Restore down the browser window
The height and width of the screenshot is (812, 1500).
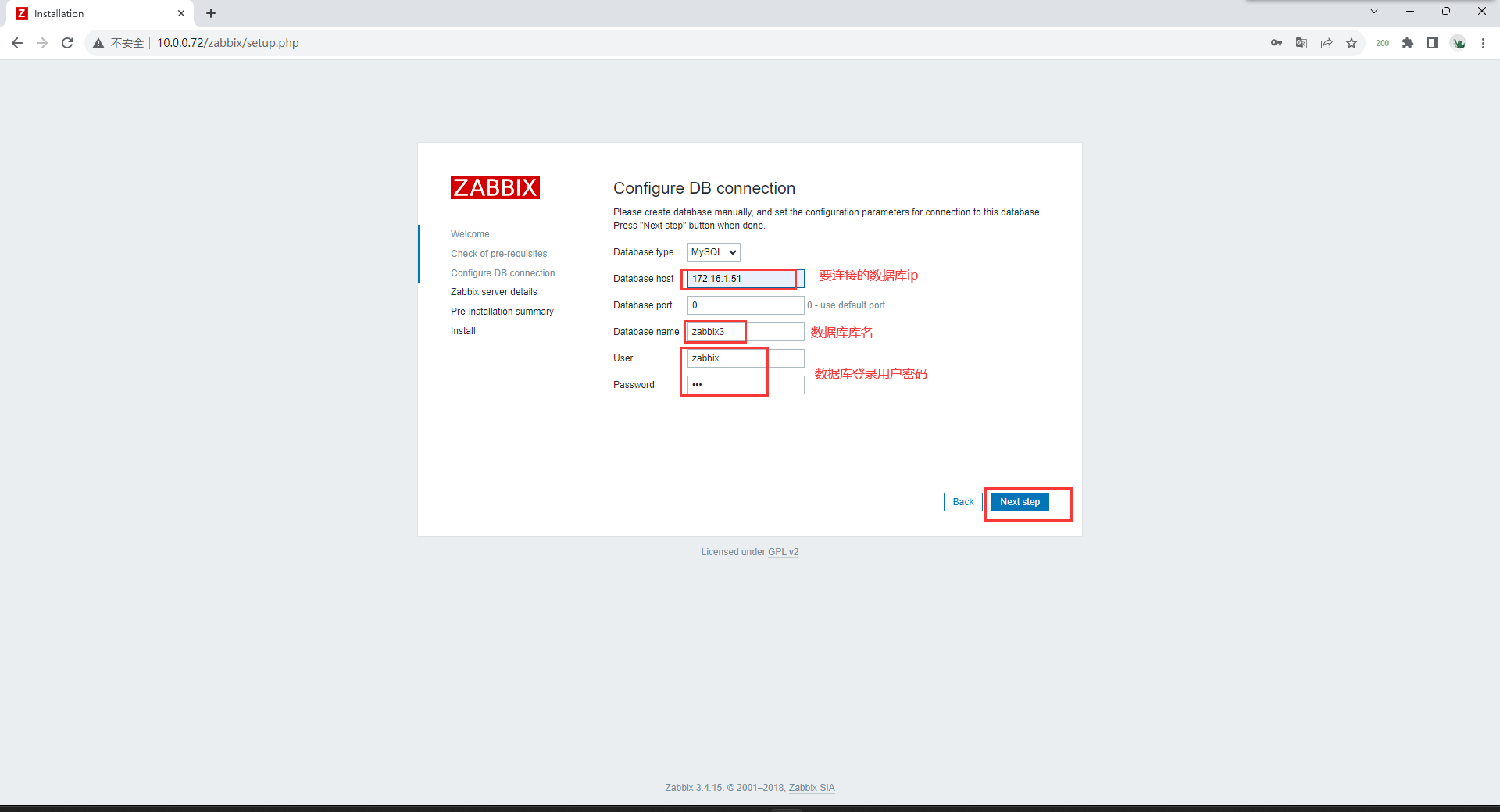1446,11
